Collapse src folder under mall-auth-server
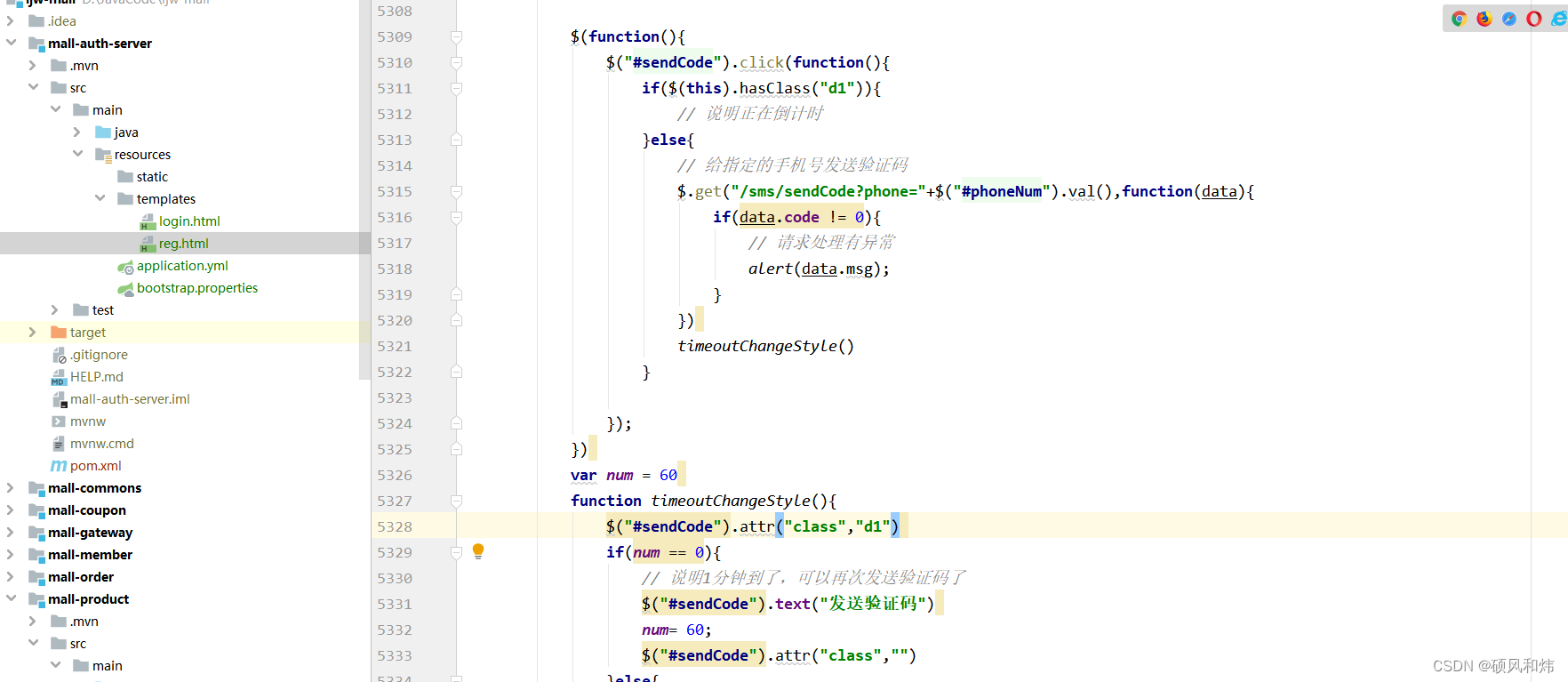Screen dimensions: 1568x682 pos(33,87)
